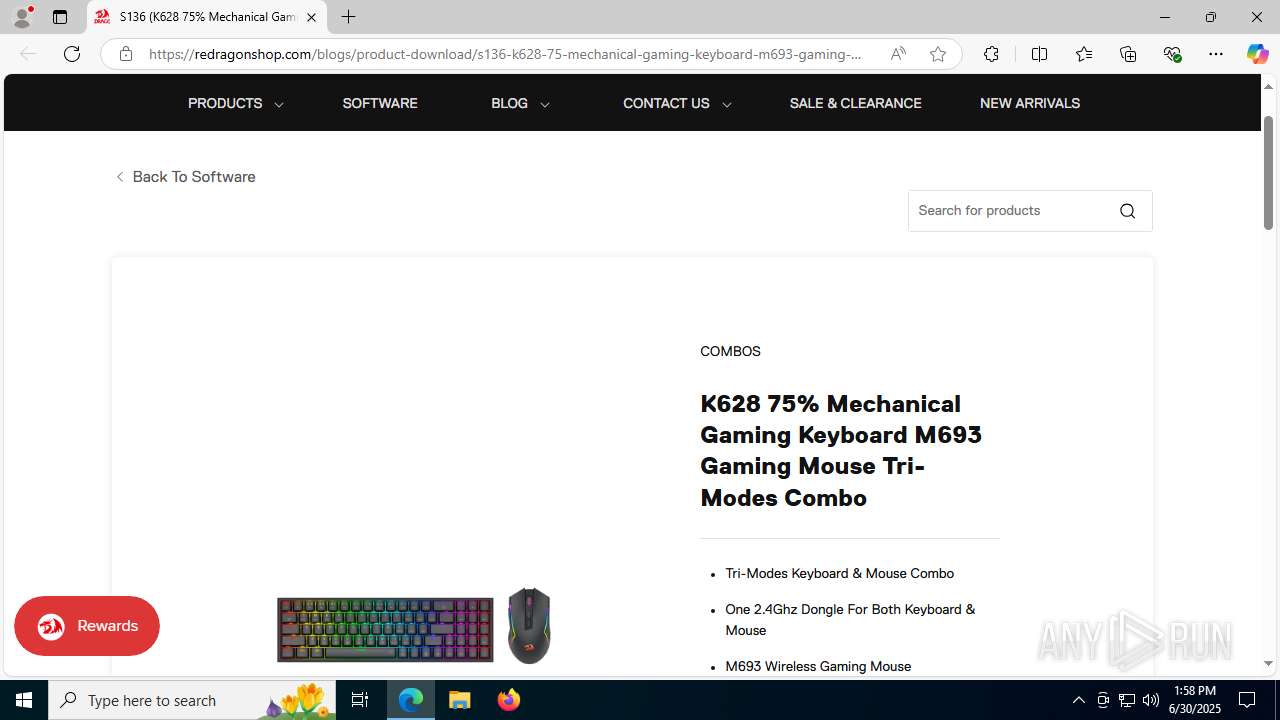Open NEW ARRIVALS page
This screenshot has height=720, width=1280.
(1030, 103)
